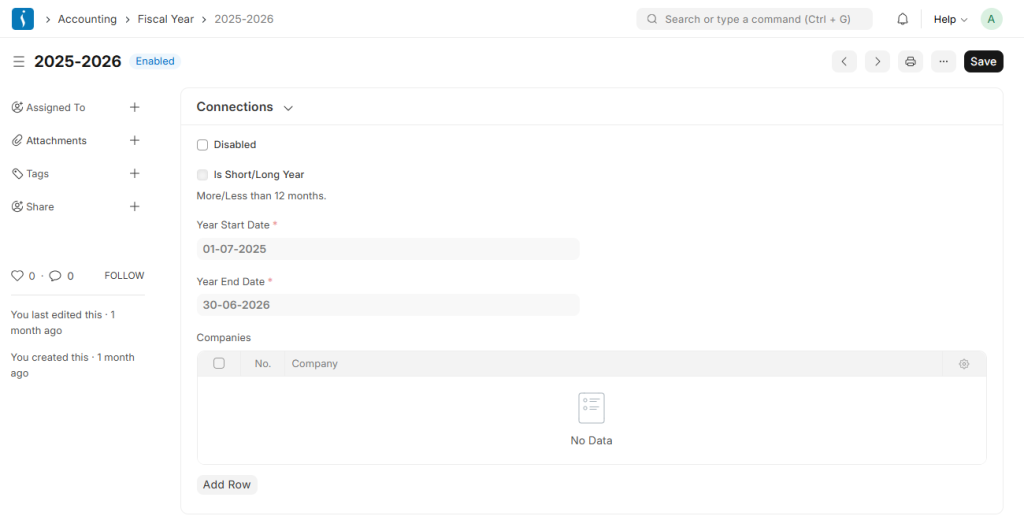Add an assignee with Assigned To plus

pos(135,107)
